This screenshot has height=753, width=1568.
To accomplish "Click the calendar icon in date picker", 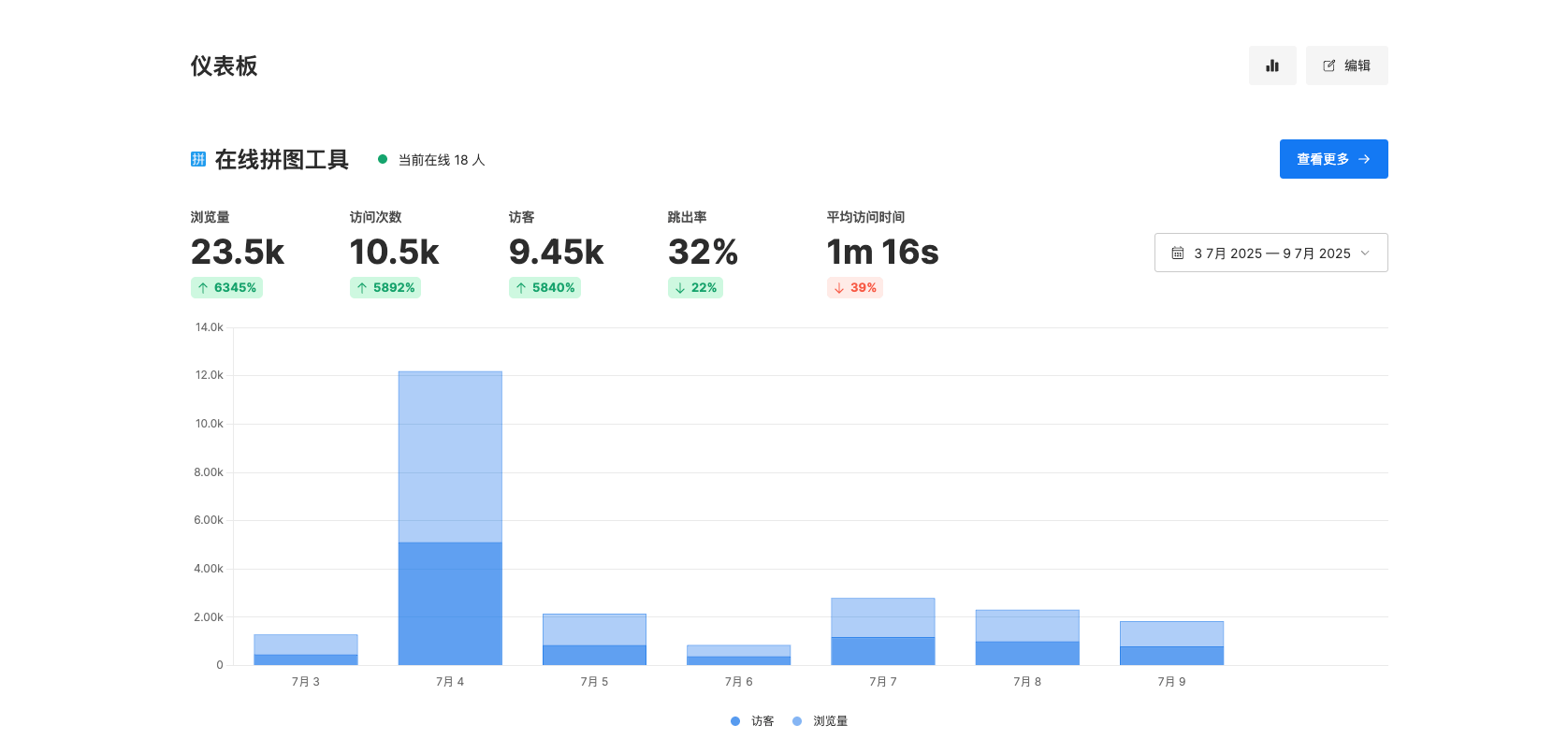I will tap(1178, 253).
